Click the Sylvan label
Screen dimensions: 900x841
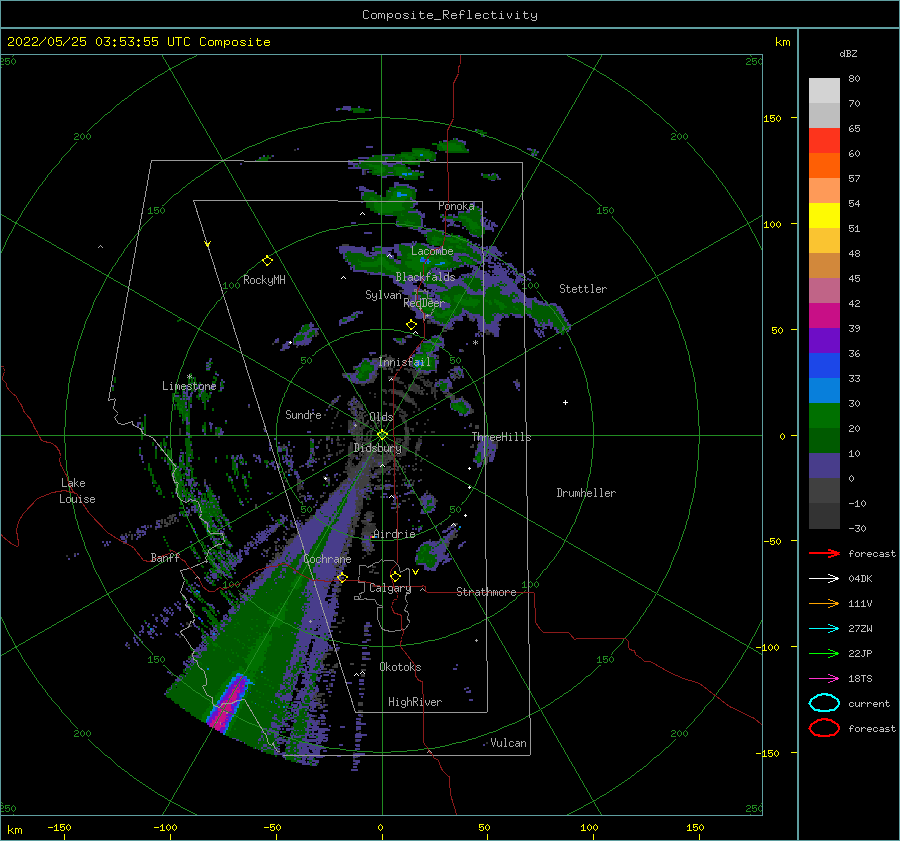click(x=383, y=295)
